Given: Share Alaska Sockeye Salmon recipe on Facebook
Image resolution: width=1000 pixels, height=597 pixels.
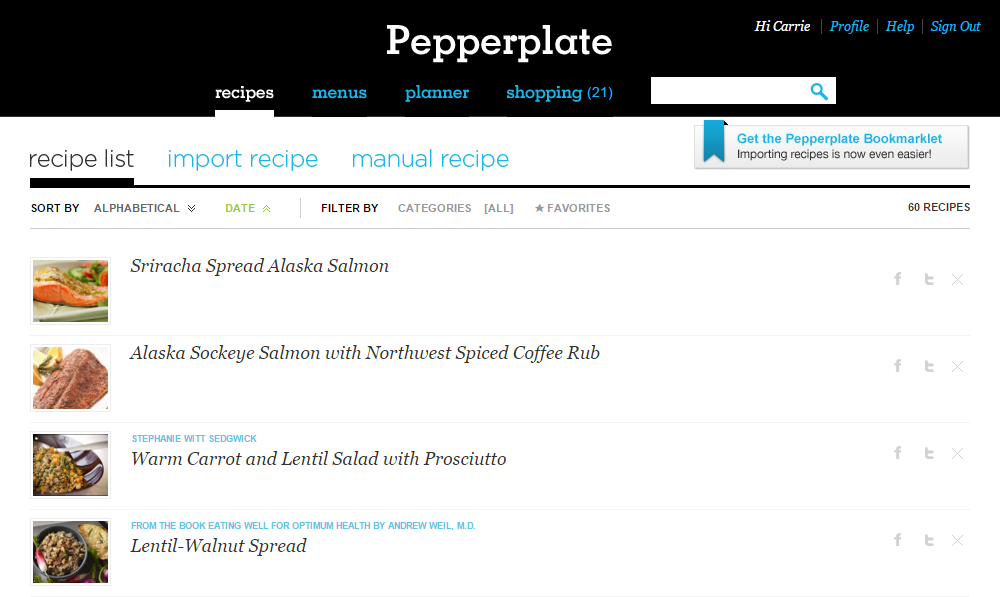Looking at the screenshot, I should click(898, 366).
